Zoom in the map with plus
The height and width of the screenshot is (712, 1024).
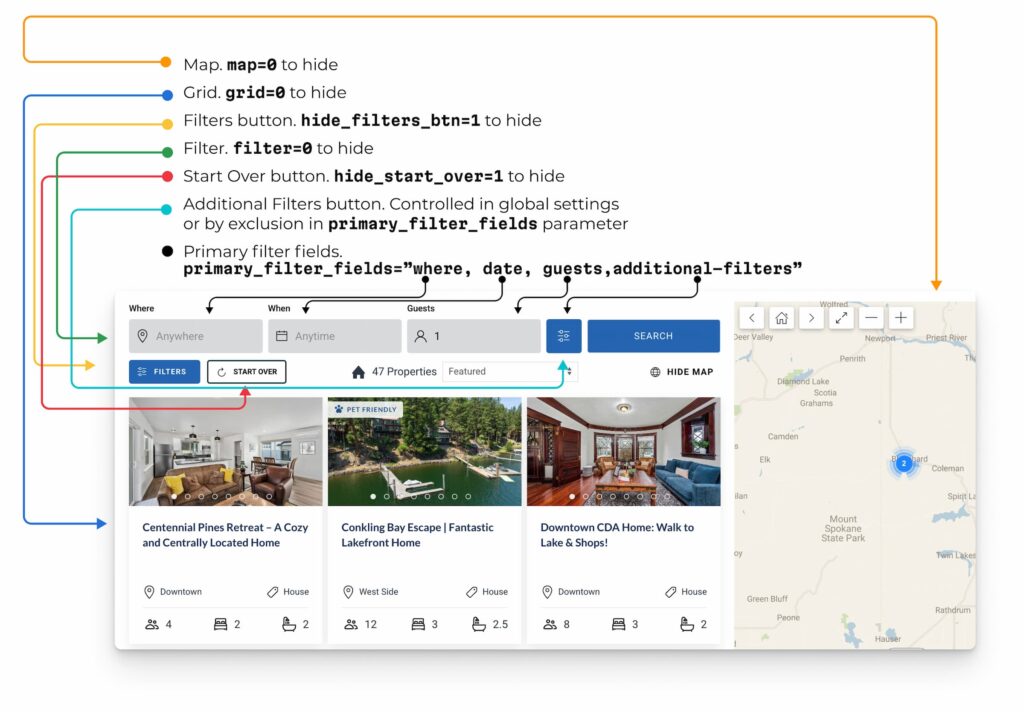[x=901, y=318]
